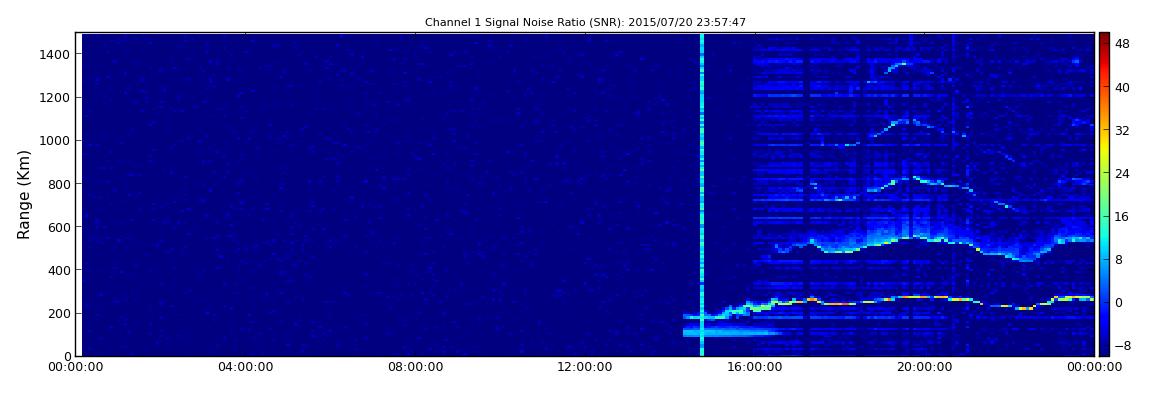The image size is (1150, 407).
Task: Click the colorbar value −8
Action: tap(1122, 346)
